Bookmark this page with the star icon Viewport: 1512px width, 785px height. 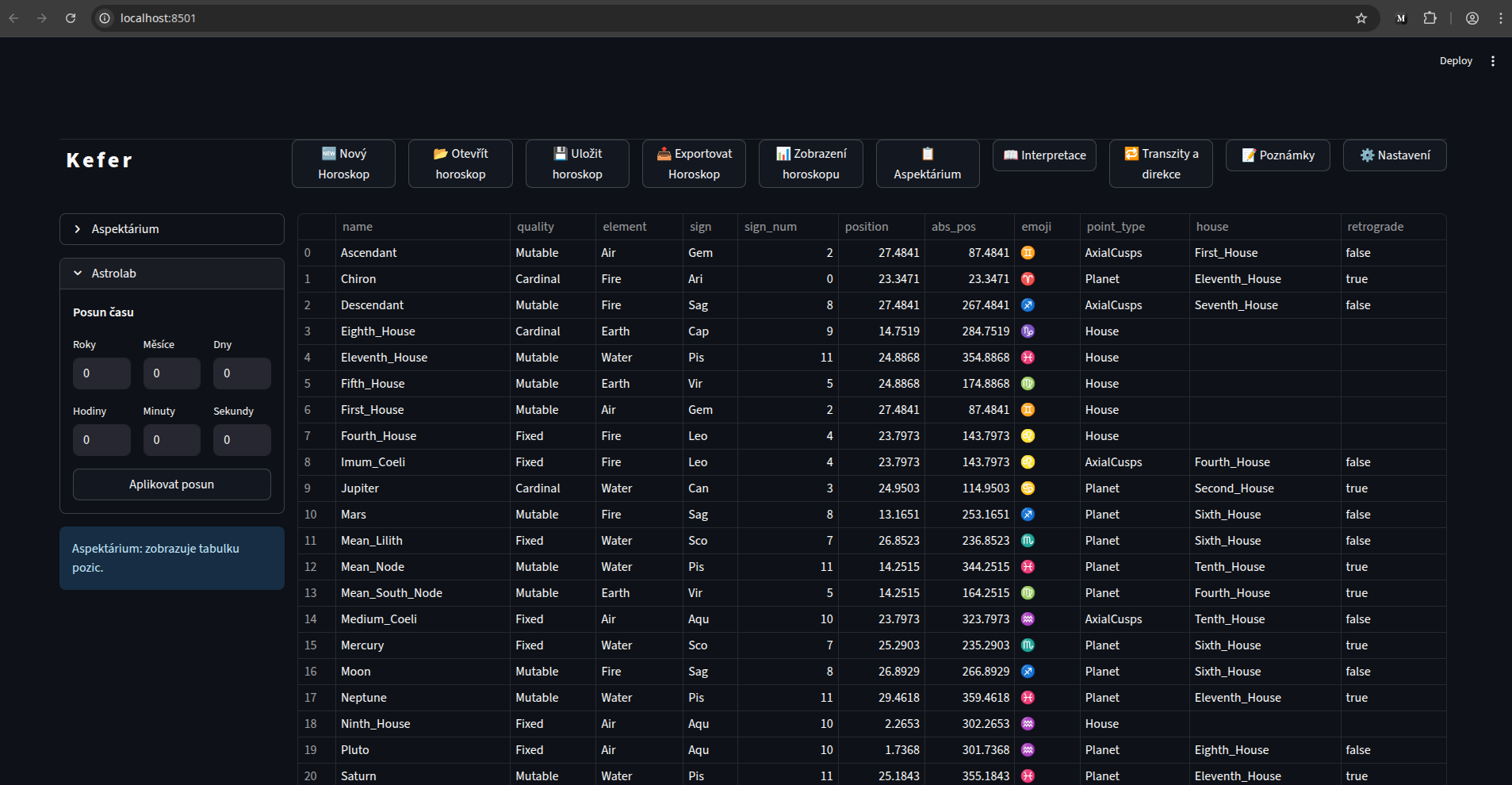1361,18
